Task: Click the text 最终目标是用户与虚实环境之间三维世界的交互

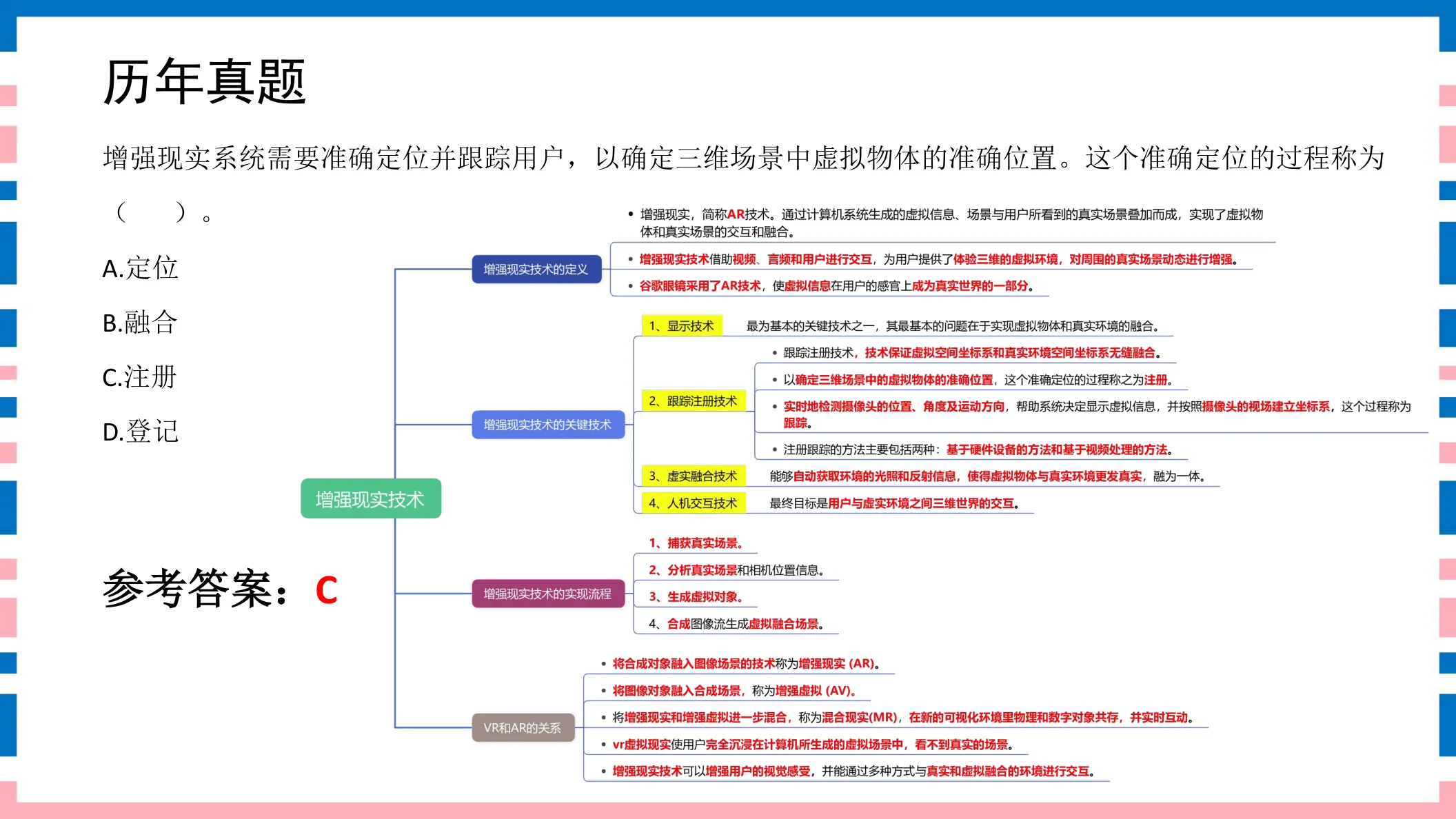Action: (895, 503)
